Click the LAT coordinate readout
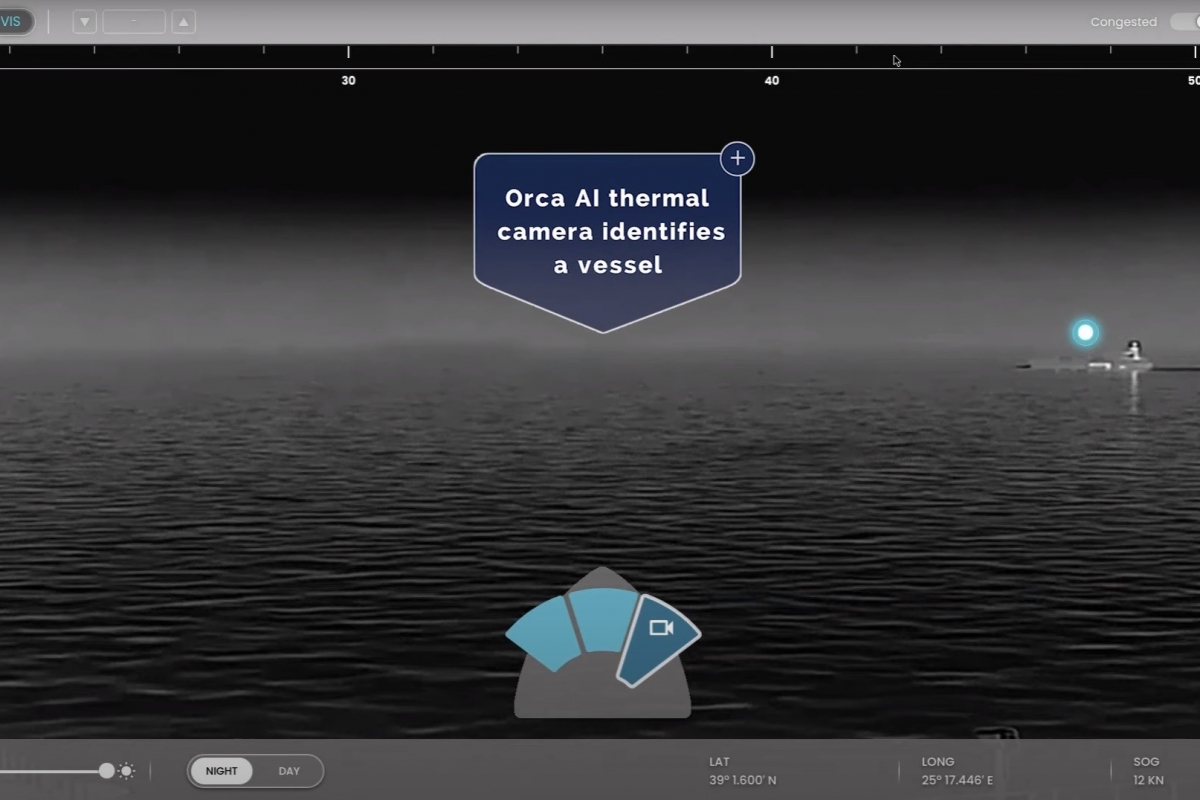 pos(742,772)
